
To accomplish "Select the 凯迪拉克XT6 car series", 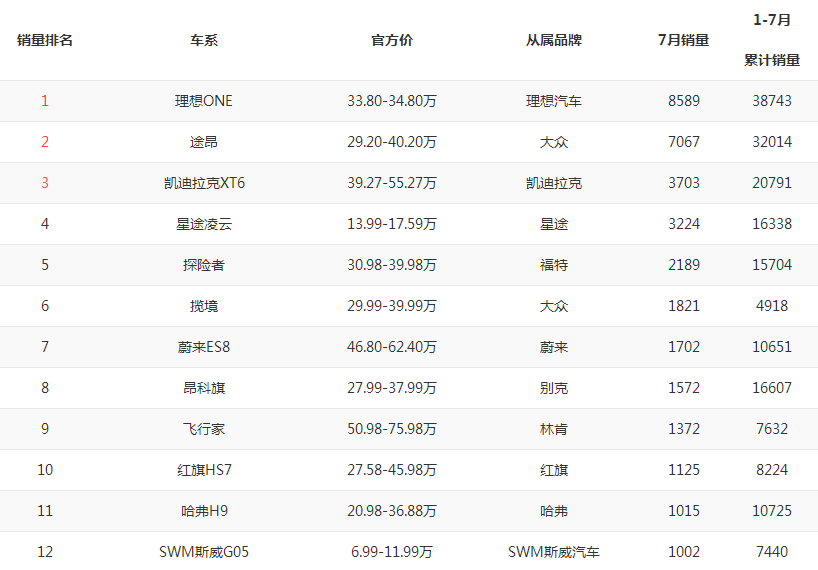I will [x=204, y=183].
